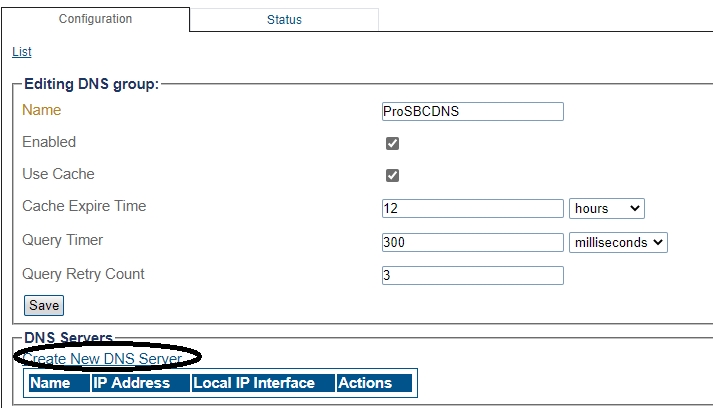Go back via the List link
713x408 pixels.
click(x=22, y=52)
